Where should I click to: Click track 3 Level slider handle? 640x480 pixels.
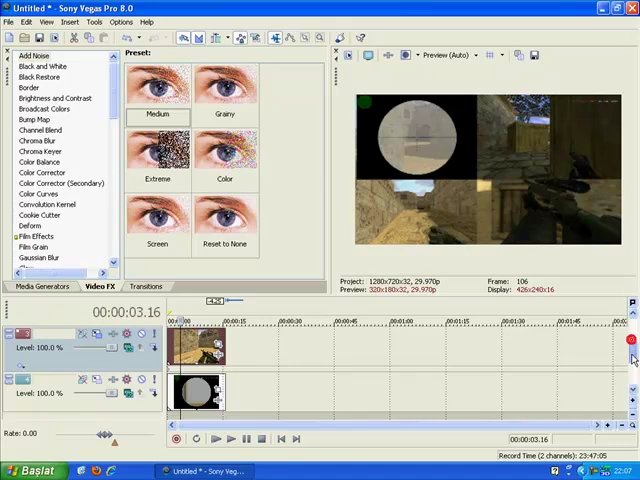tap(111, 348)
